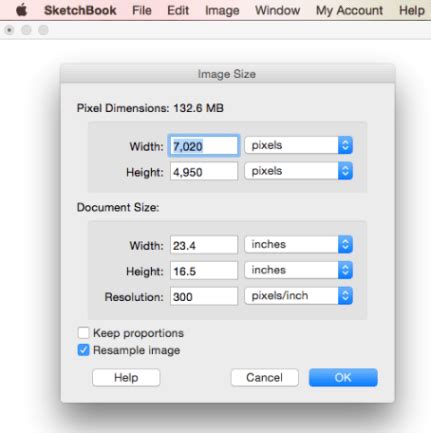This screenshot has width=431, height=433.
Task: Open the My Account menu
Action: (x=349, y=11)
